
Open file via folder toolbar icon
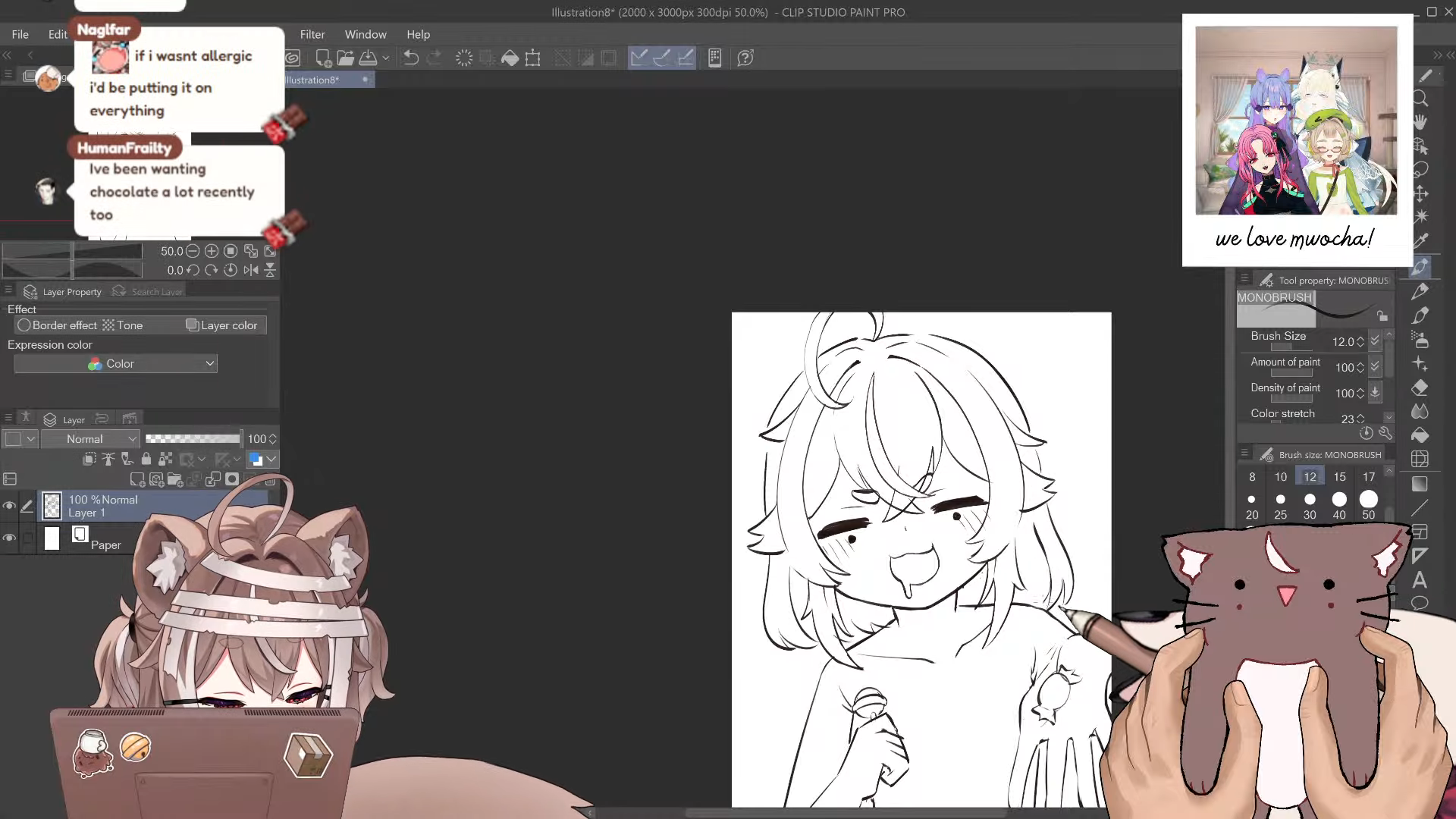tap(346, 58)
